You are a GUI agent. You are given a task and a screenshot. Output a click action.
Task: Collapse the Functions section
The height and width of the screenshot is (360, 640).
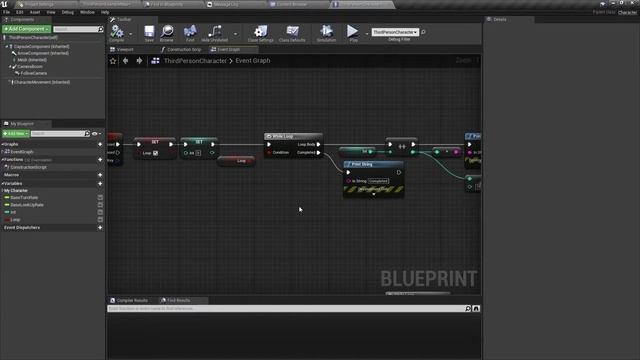2,160
